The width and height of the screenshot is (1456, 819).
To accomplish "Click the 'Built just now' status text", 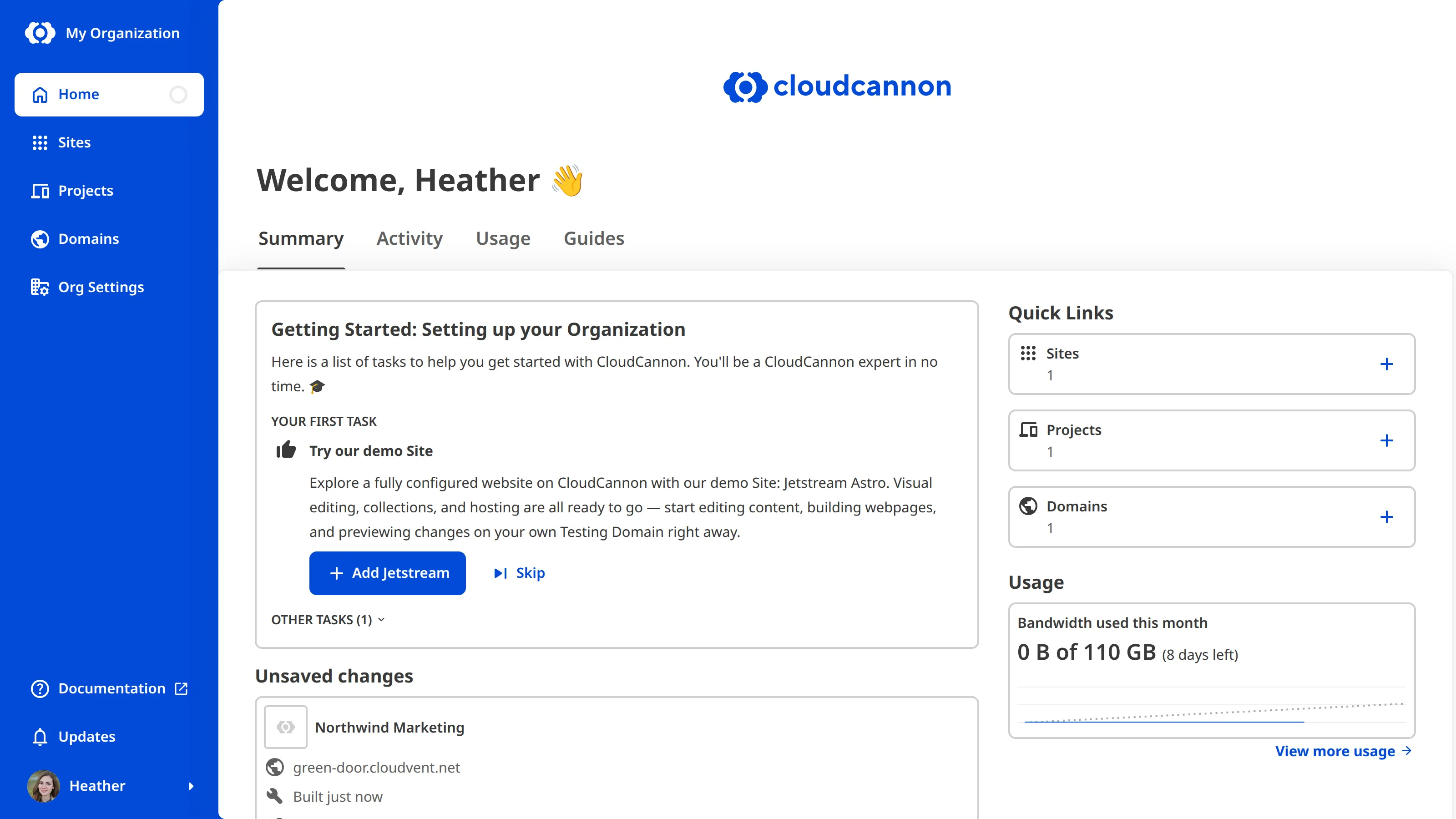I will tap(338, 796).
